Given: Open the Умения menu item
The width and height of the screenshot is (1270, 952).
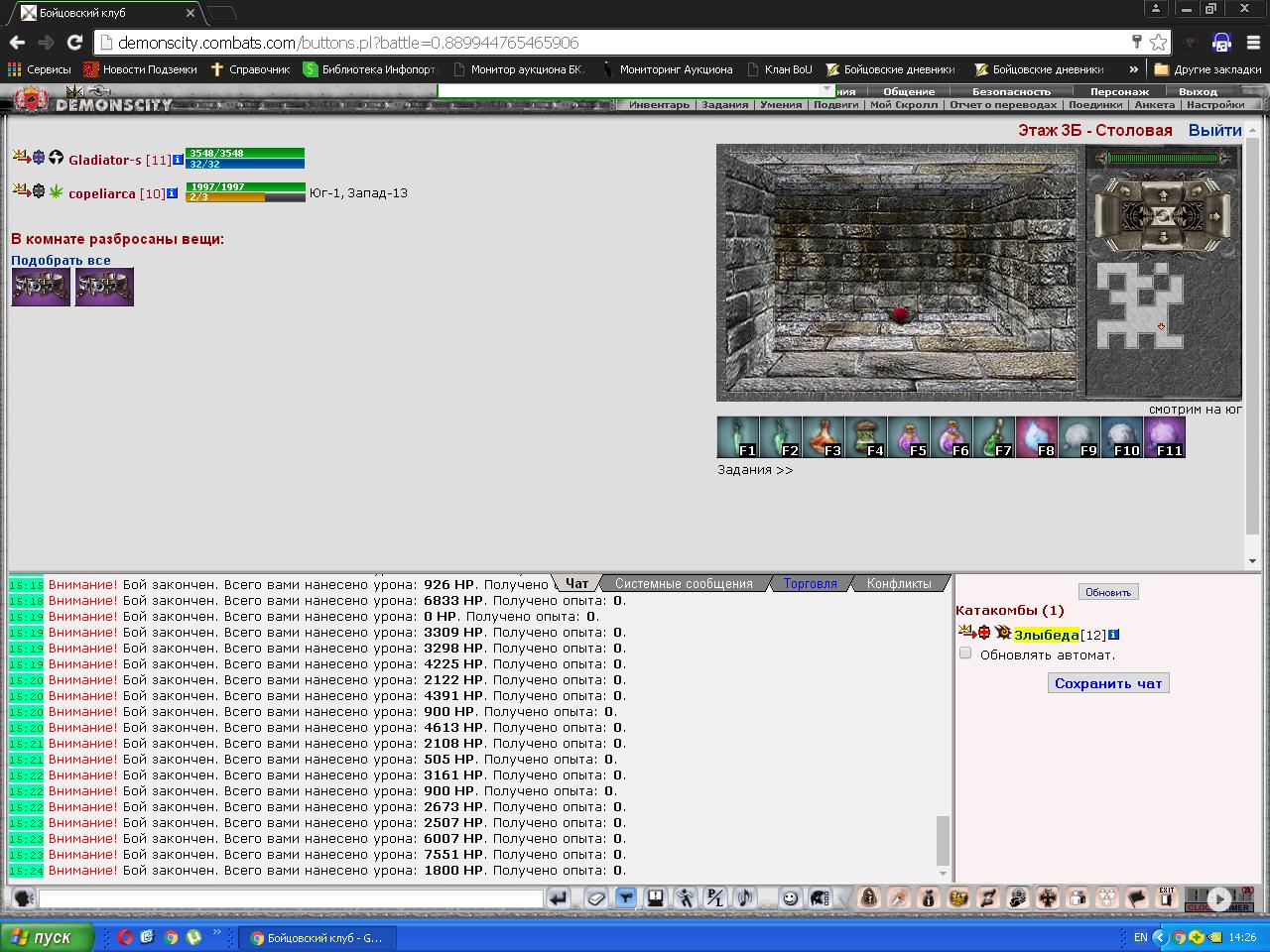Looking at the screenshot, I should pos(781,104).
